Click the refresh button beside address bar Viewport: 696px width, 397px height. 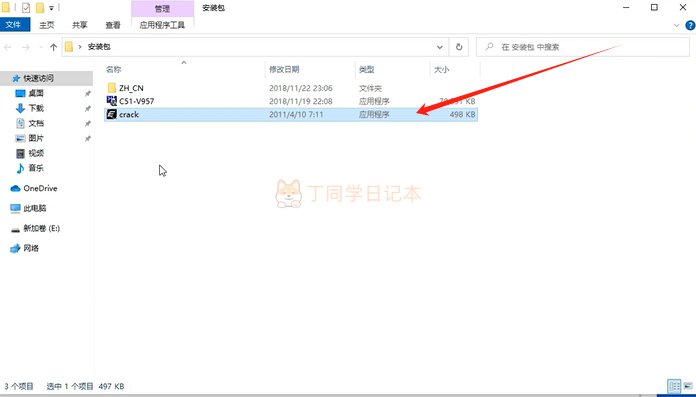(x=459, y=47)
